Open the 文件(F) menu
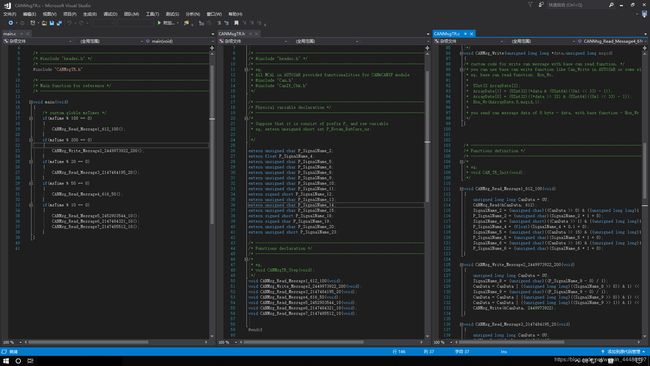Viewport: 650px width, 366px height. pyautogui.click(x=10, y=14)
